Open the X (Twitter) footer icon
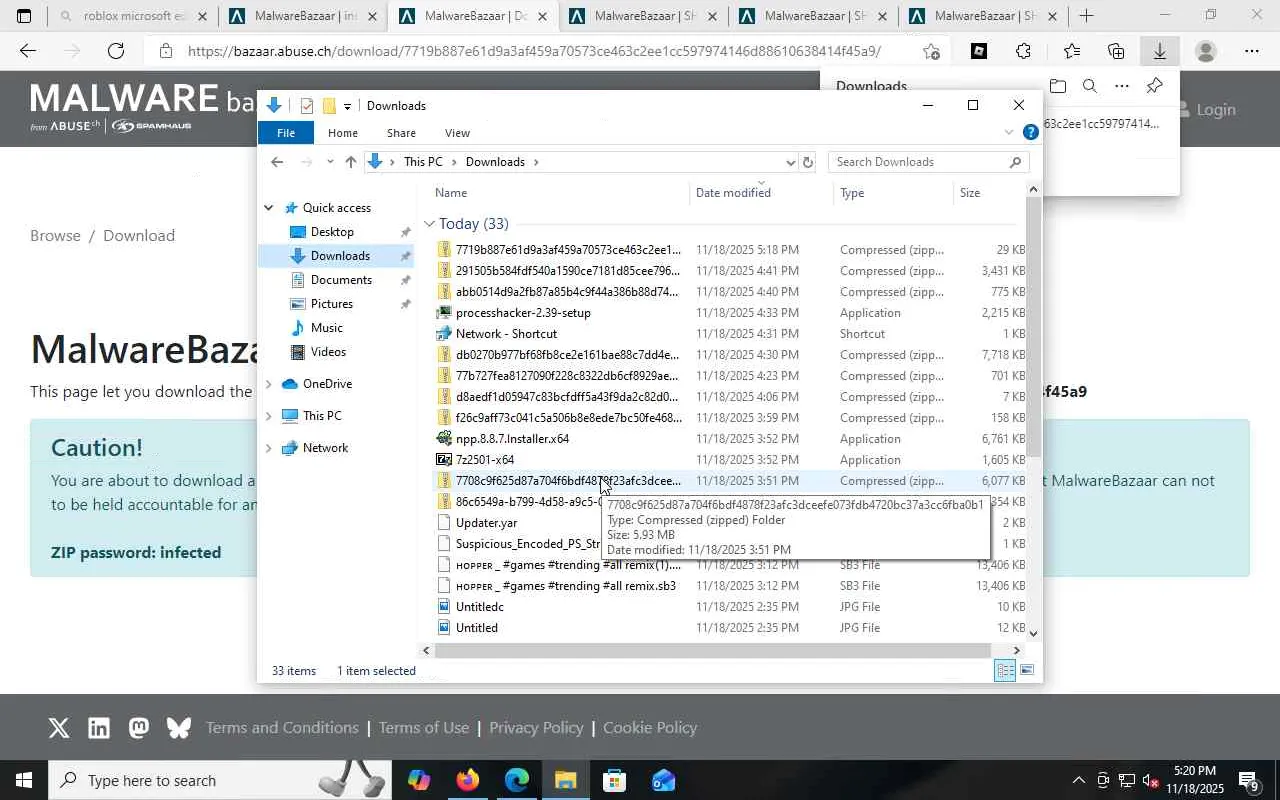The image size is (1280, 800). click(x=59, y=728)
